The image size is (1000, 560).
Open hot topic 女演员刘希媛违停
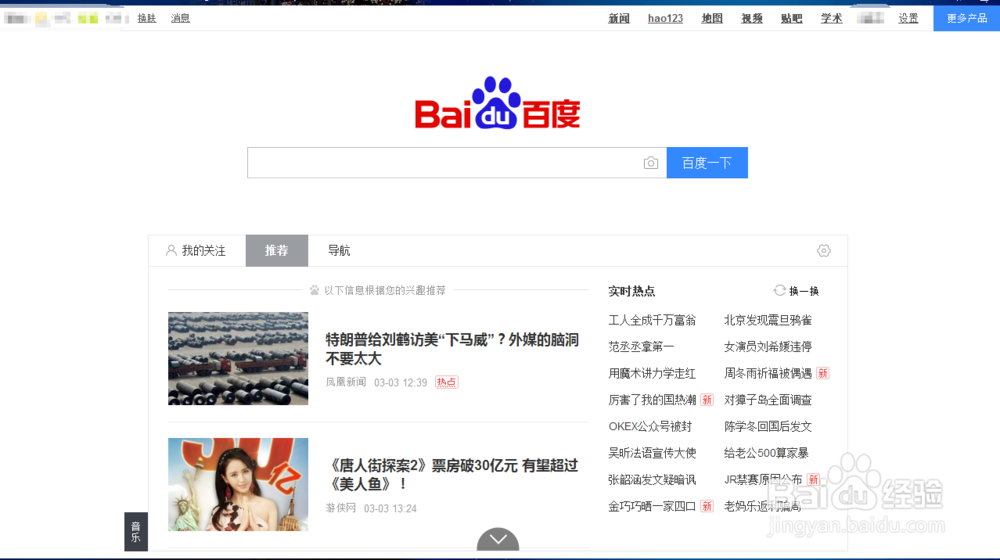768,347
